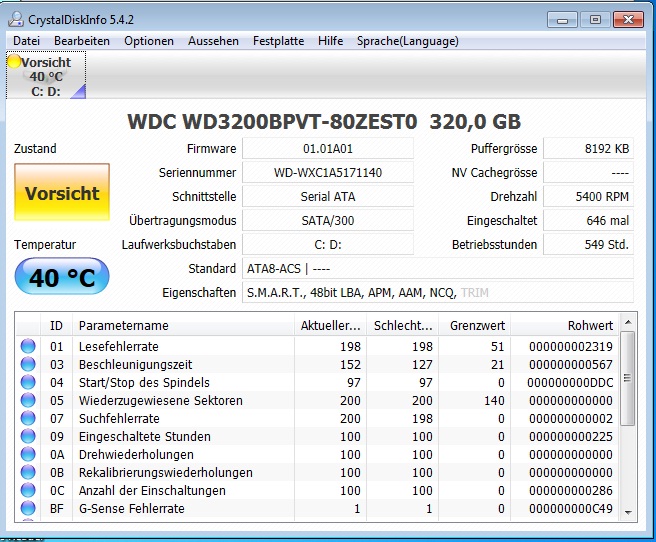The width and height of the screenshot is (656, 542).
Task: Click the Grenzwert value 140
Action: click(x=494, y=400)
